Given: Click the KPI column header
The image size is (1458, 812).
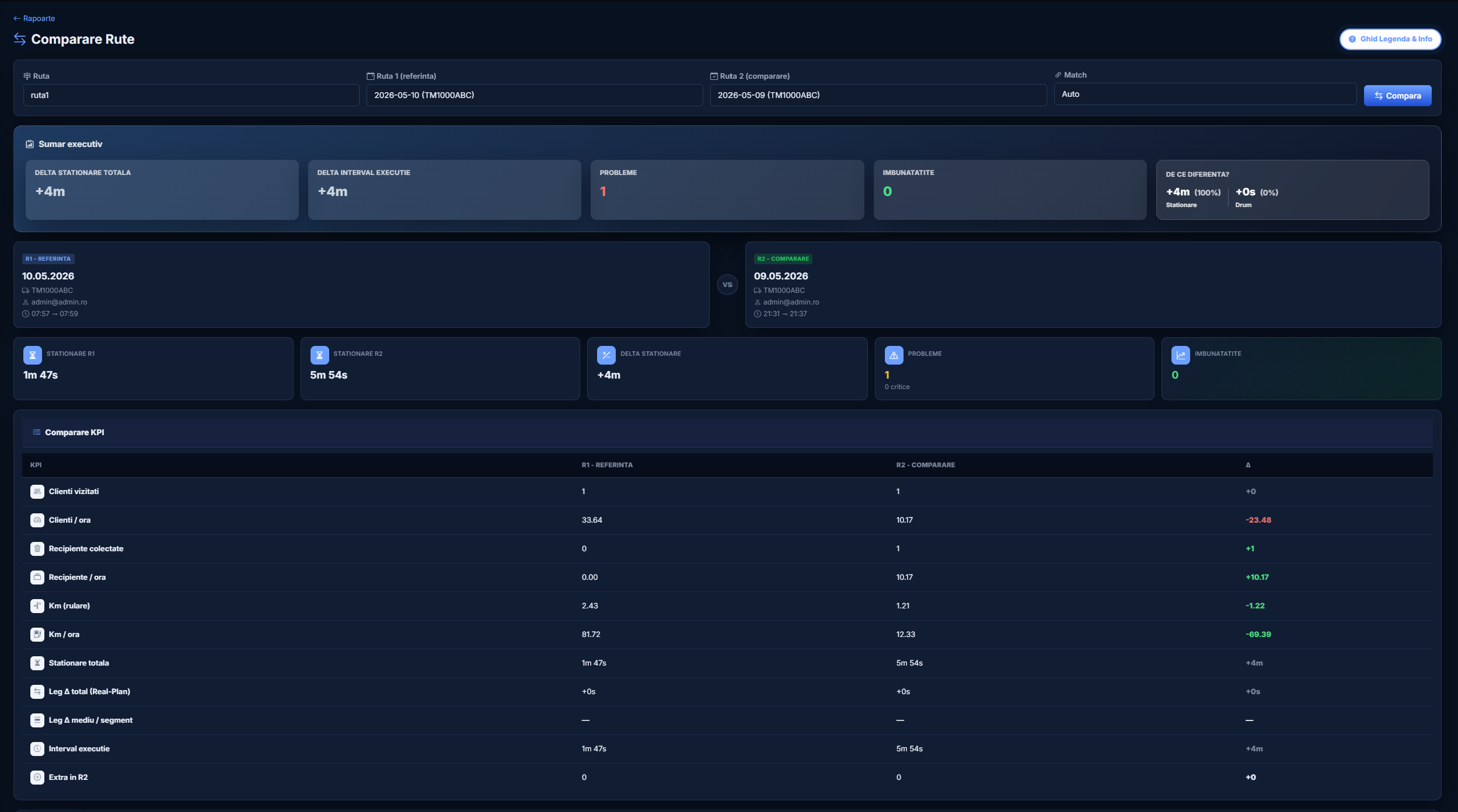Looking at the screenshot, I should point(36,465).
